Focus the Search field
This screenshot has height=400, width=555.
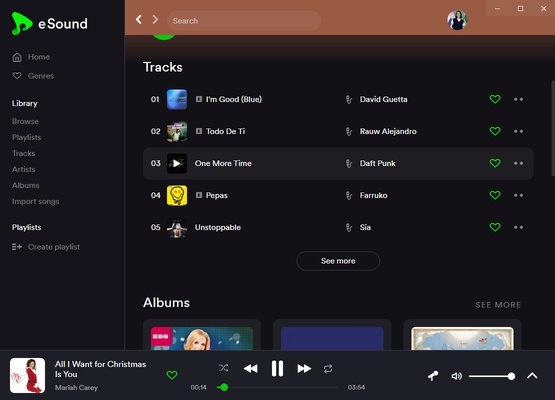[244, 21]
